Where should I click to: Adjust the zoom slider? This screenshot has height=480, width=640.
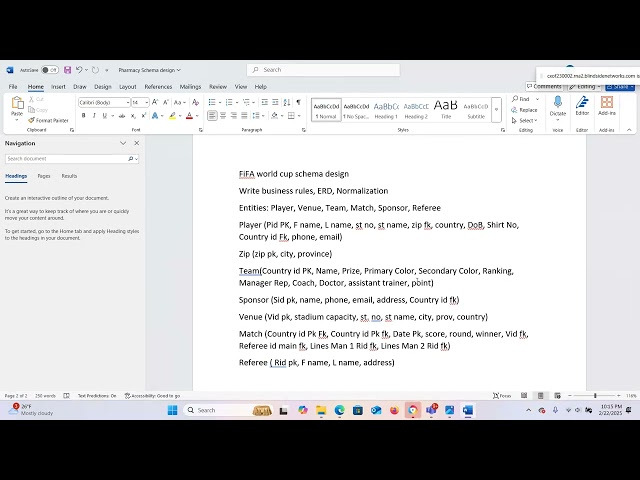(595, 396)
